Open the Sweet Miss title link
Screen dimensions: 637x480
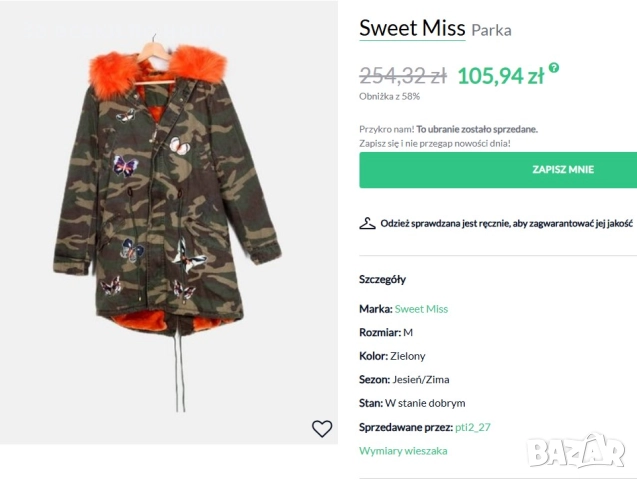click(412, 28)
